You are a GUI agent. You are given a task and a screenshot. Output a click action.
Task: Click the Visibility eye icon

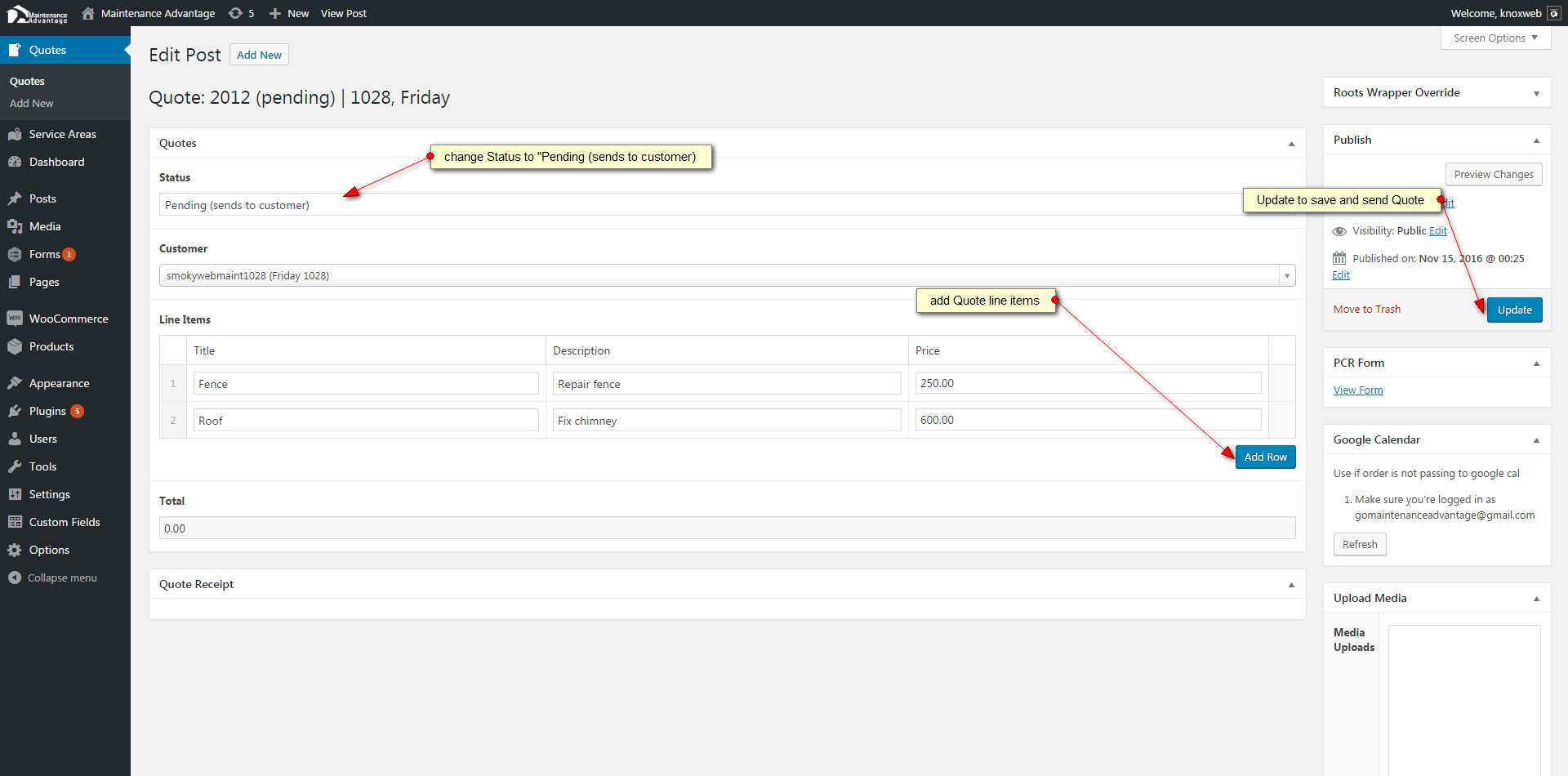point(1339,231)
